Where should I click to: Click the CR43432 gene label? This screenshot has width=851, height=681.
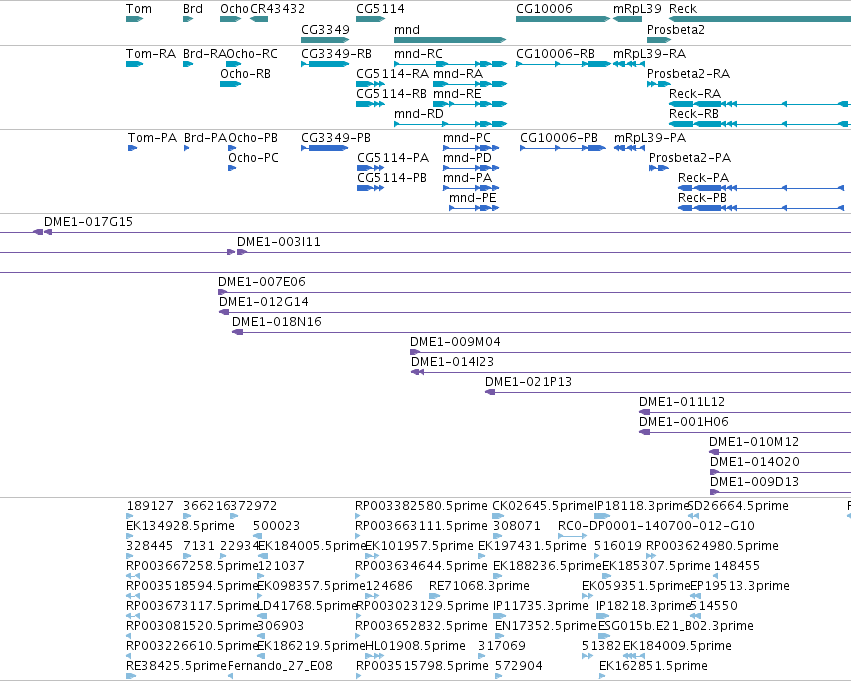[x=277, y=9]
